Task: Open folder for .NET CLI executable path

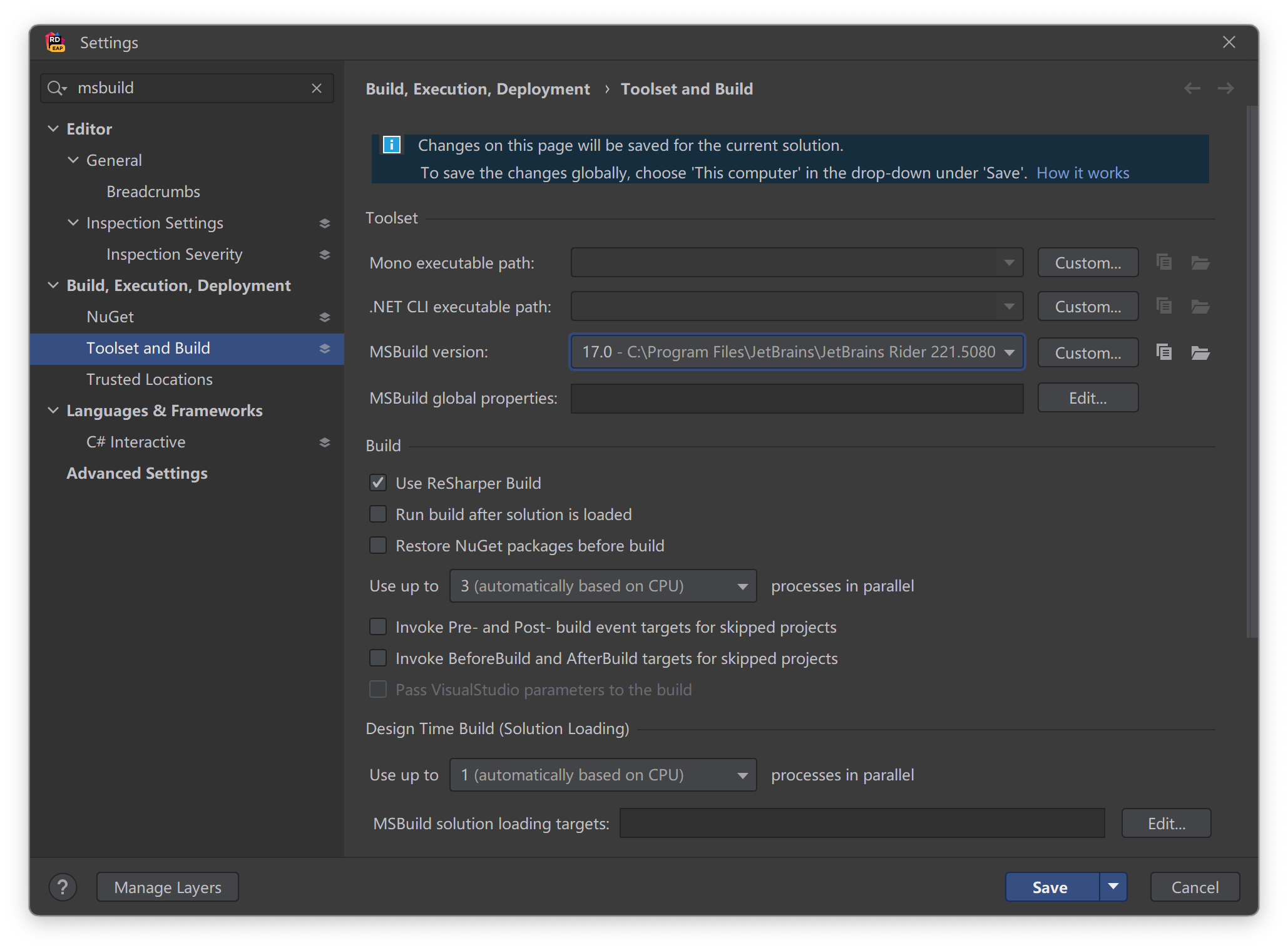Action: pos(1200,307)
